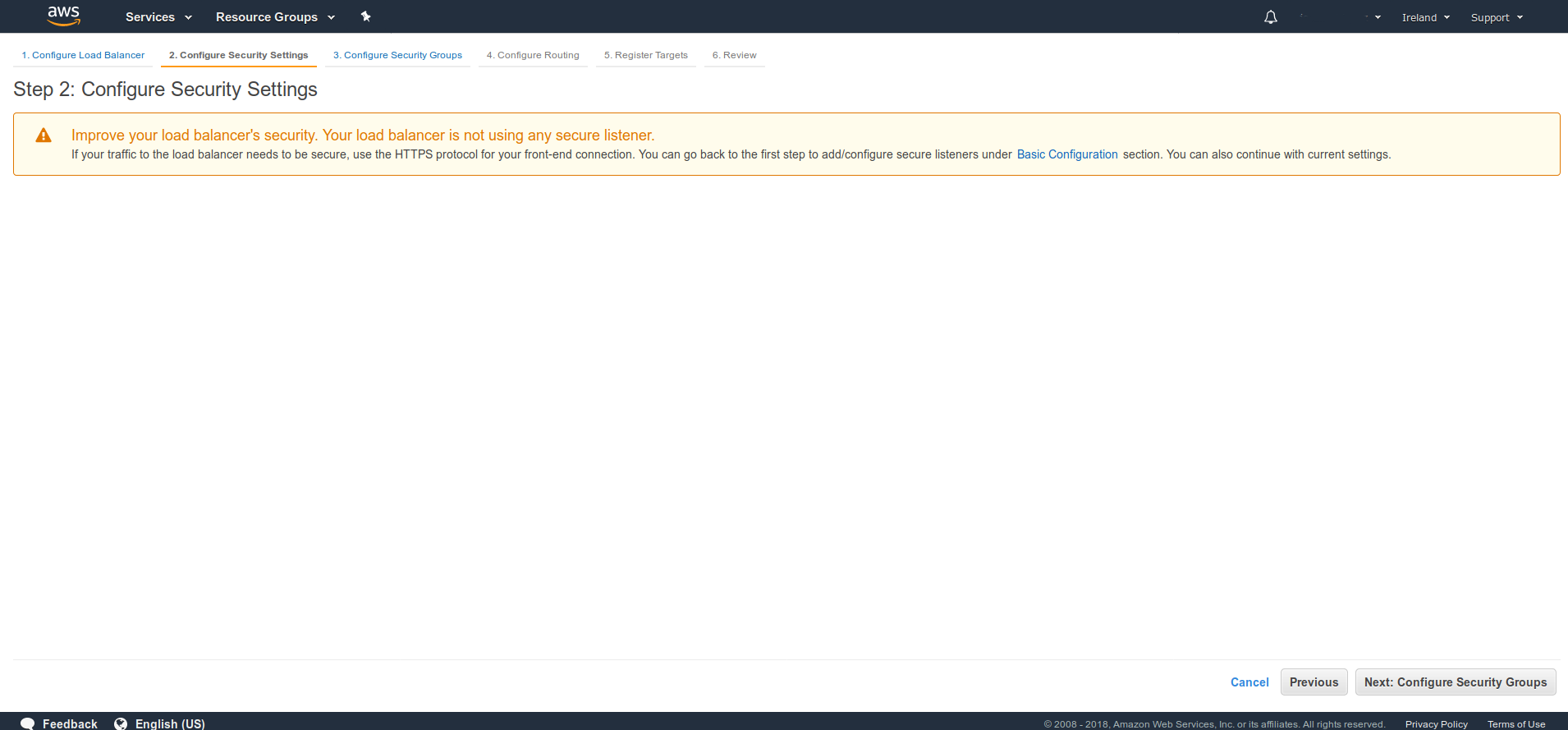Select the Configure Security Settings step tab
Image resolution: width=1568 pixels, height=730 pixels.
(x=238, y=55)
